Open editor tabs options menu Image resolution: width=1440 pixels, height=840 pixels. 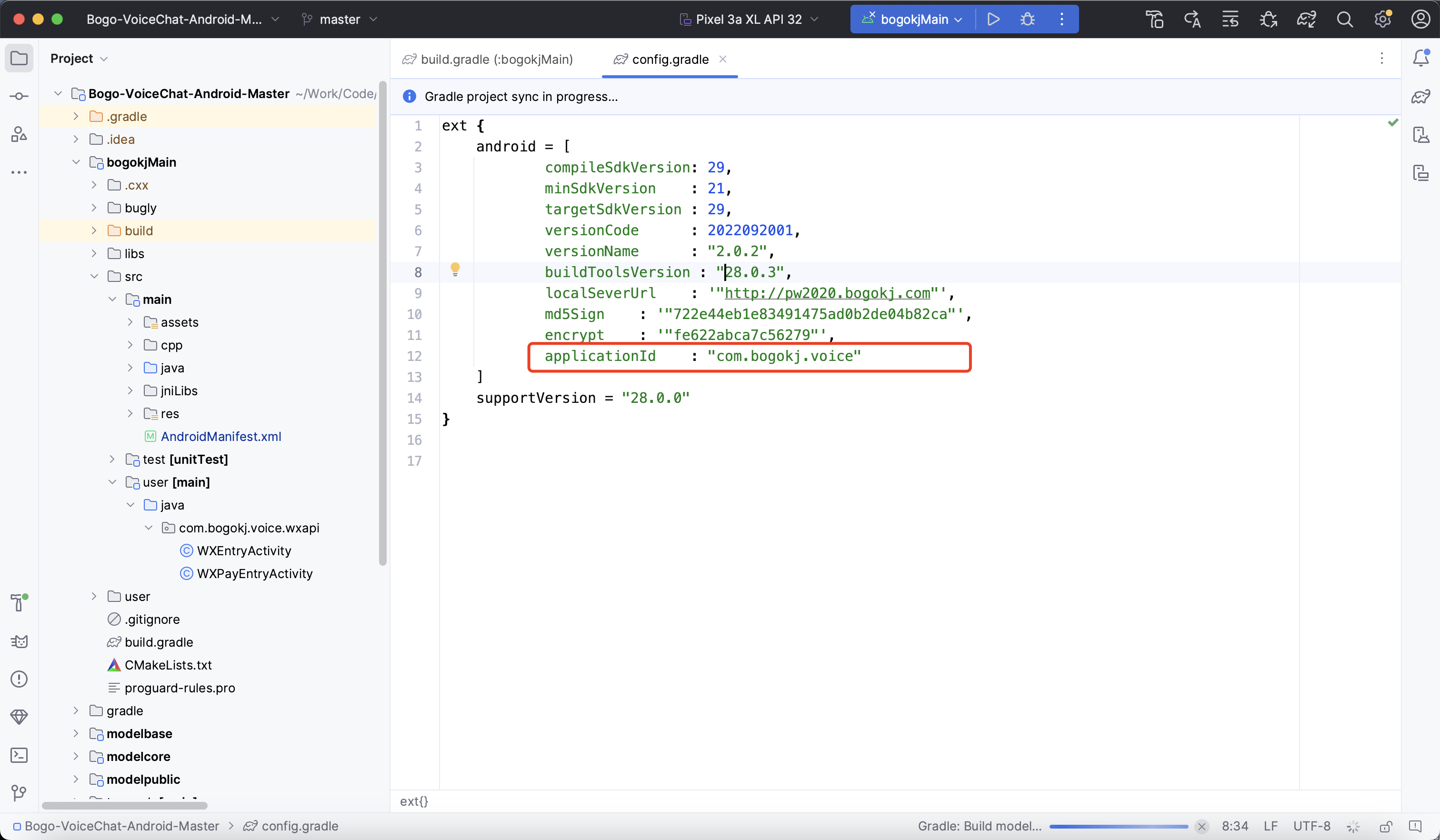click(1382, 58)
